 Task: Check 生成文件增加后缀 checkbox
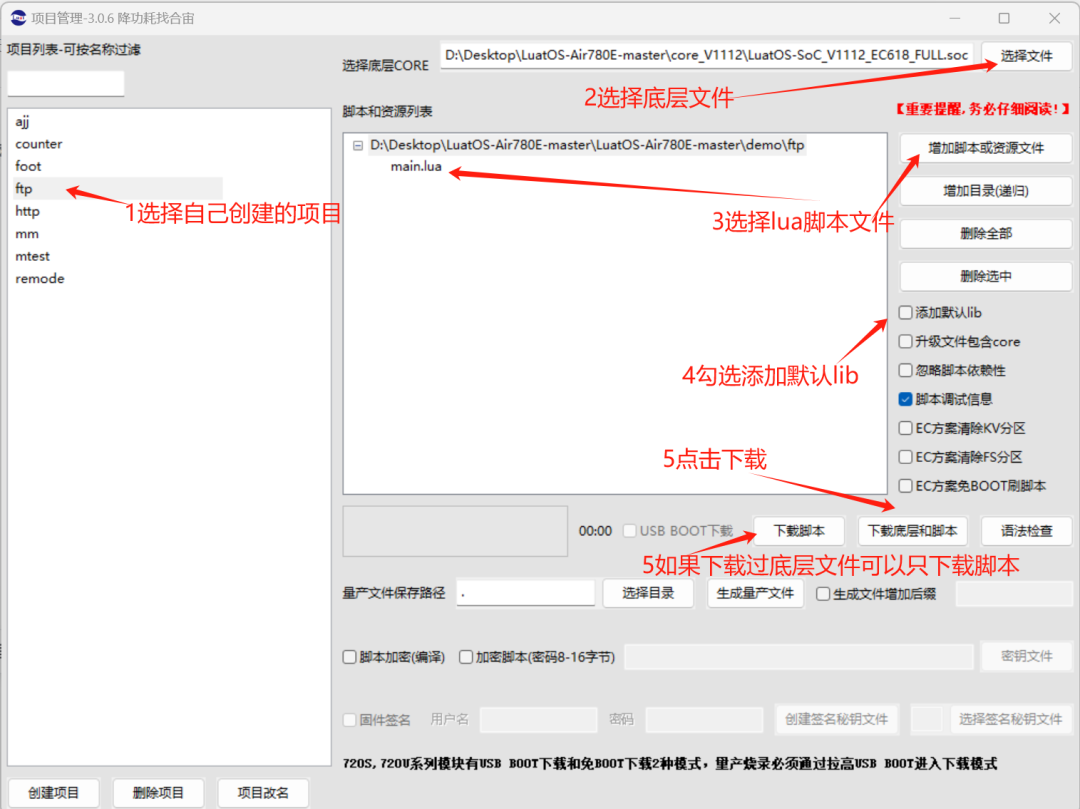[823, 594]
